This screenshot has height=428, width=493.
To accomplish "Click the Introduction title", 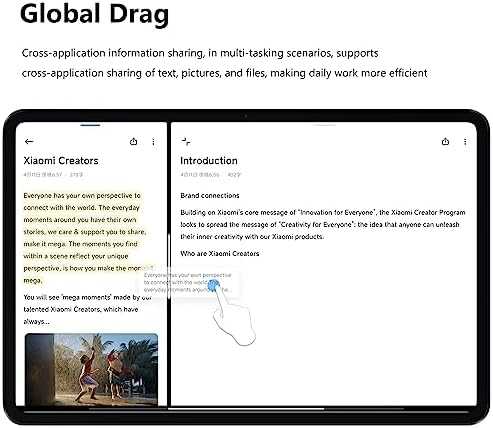I will point(209,161).
